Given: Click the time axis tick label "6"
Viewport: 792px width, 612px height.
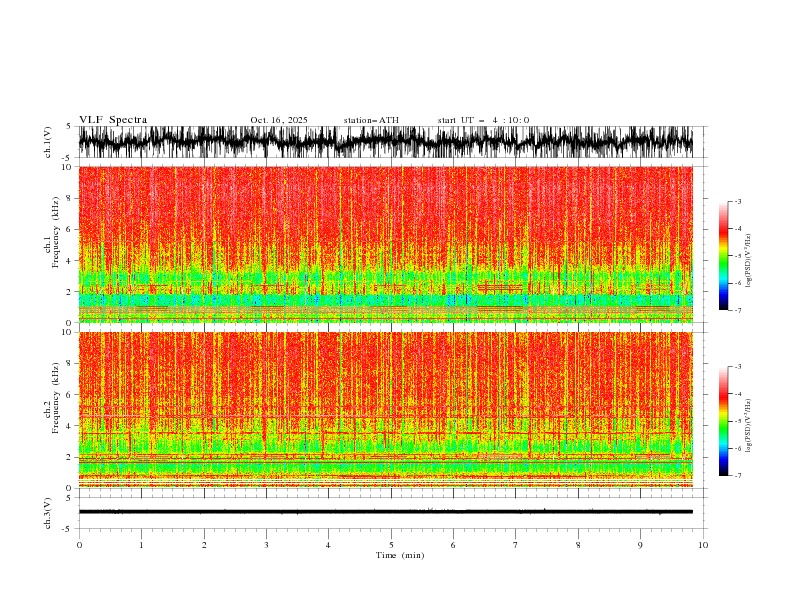Looking at the screenshot, I should coord(453,545).
